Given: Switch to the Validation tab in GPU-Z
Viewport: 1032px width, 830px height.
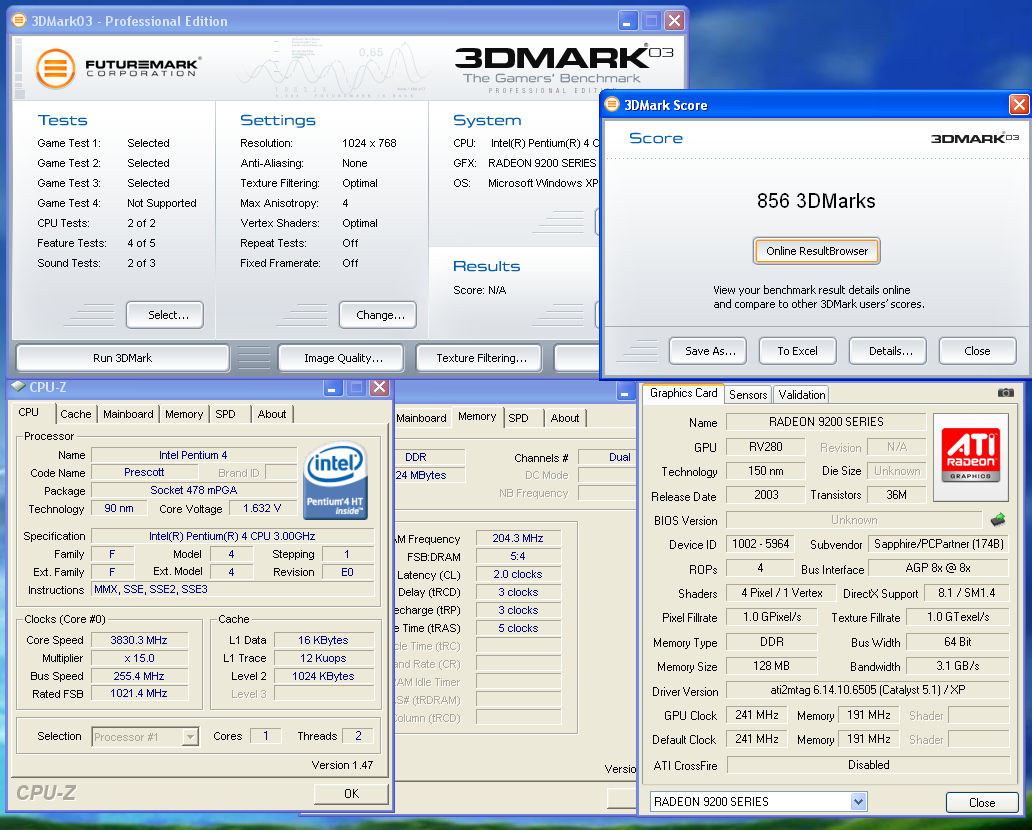Looking at the screenshot, I should point(801,395).
